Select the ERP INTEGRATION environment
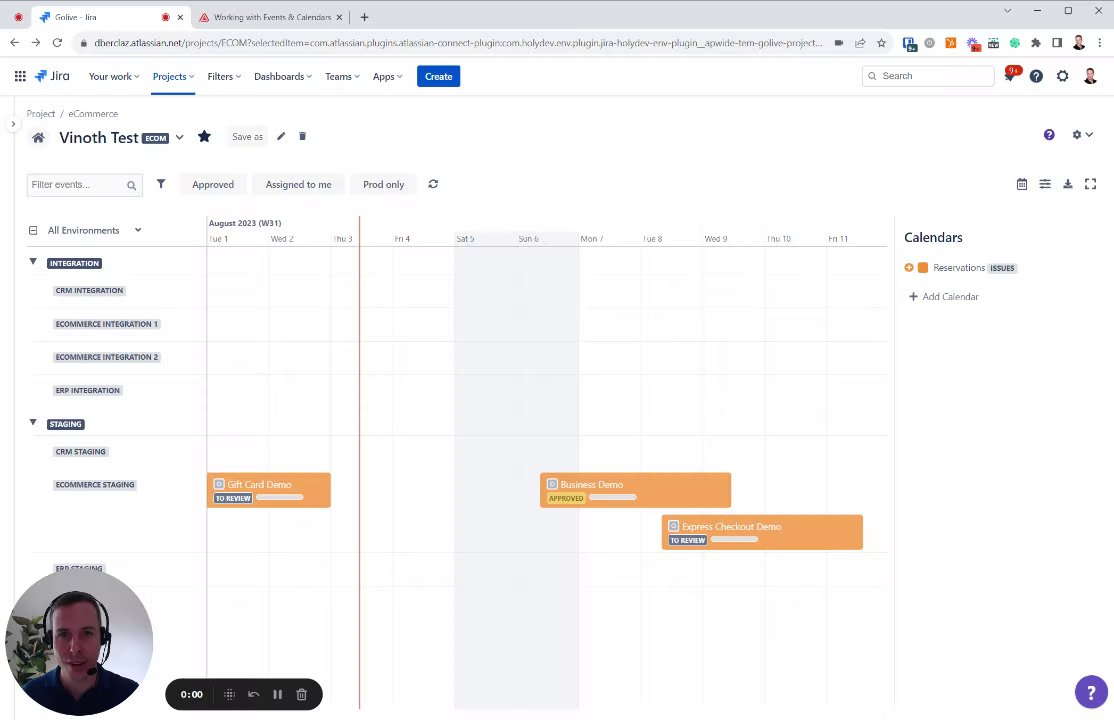The width and height of the screenshot is (1114, 720). tap(87, 391)
